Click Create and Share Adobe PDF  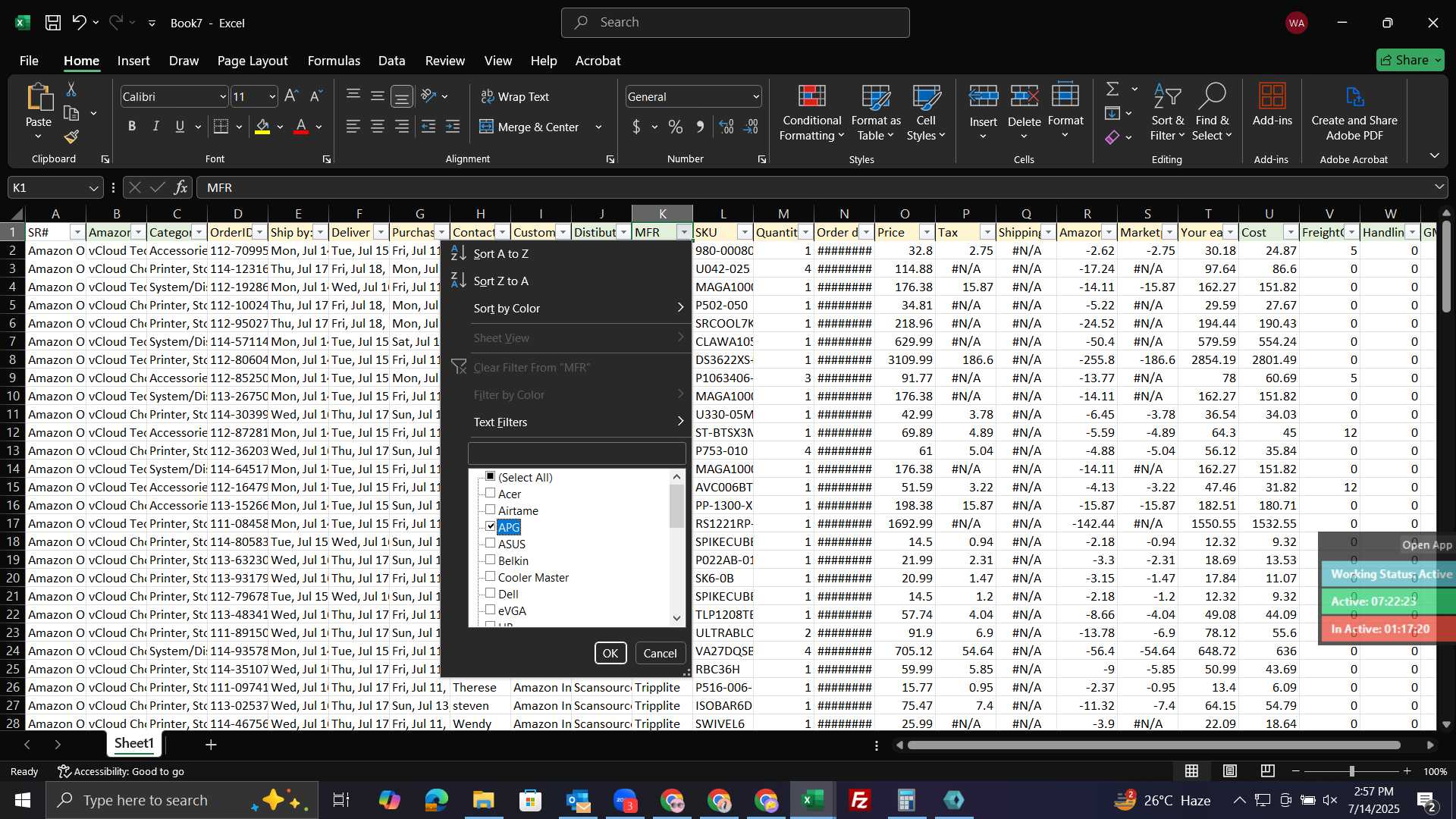[x=1354, y=112]
